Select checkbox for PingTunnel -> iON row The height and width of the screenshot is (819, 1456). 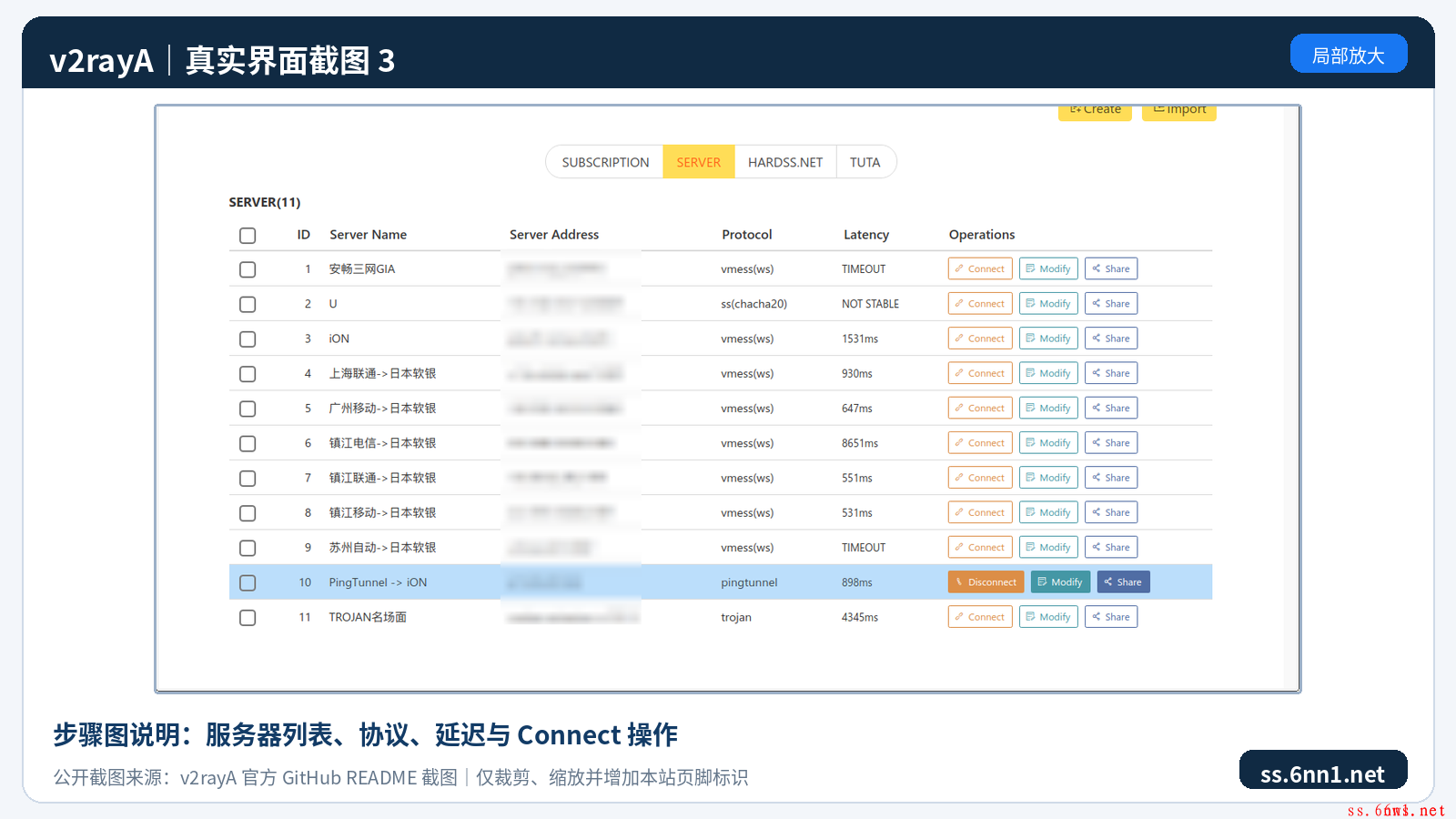click(x=248, y=582)
